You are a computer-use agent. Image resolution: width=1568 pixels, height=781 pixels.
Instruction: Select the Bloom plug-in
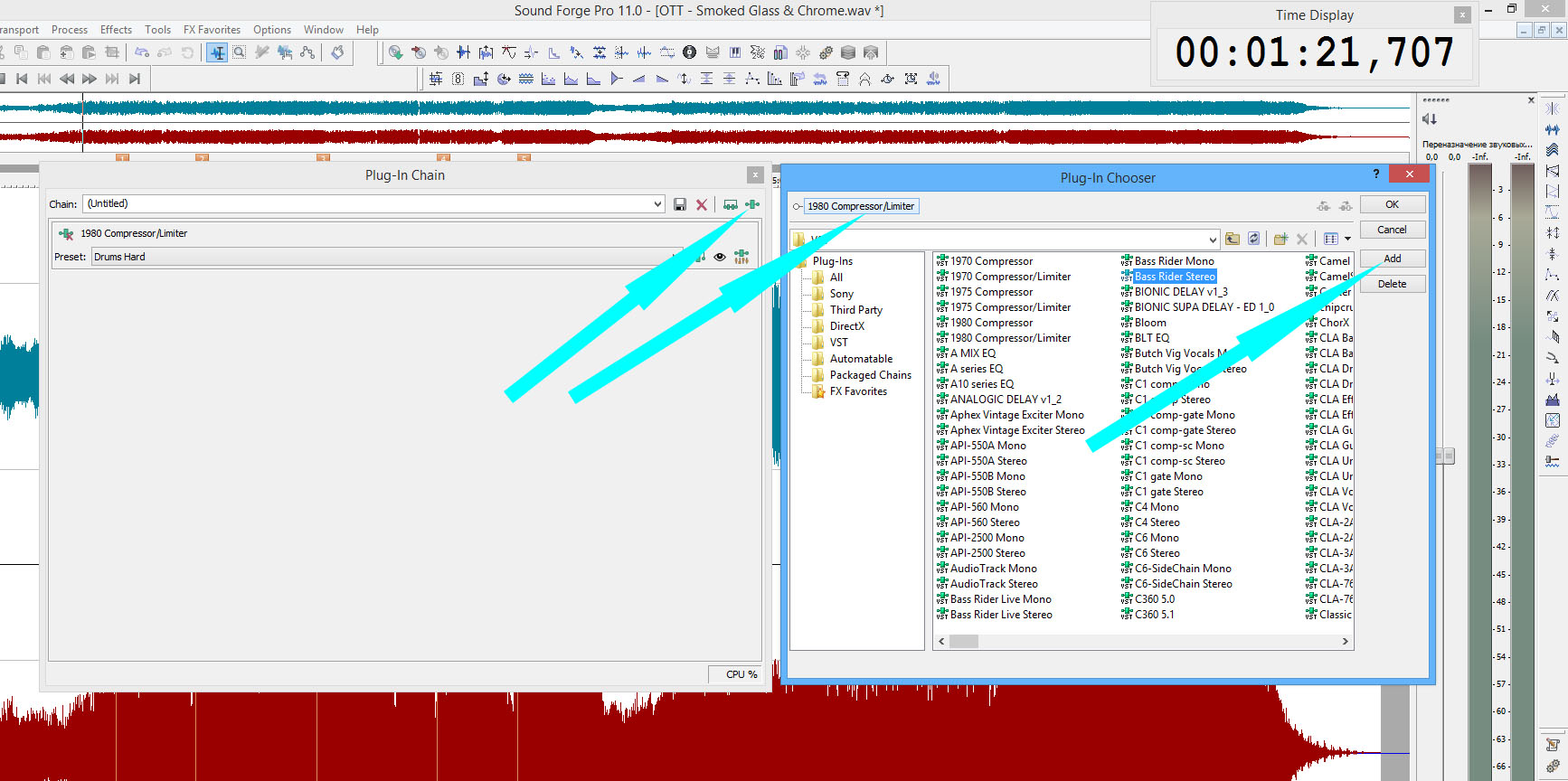click(1150, 323)
